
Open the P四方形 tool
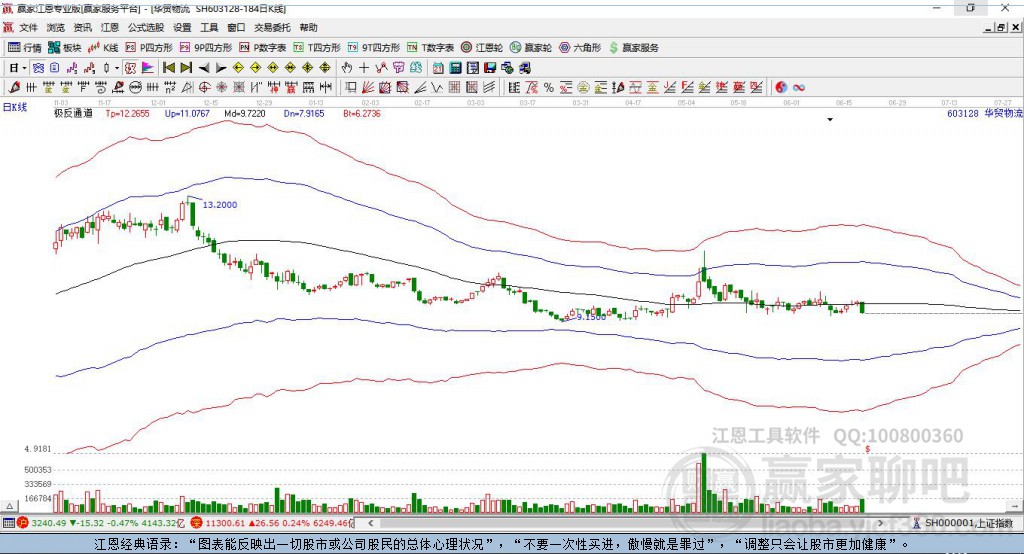149,48
